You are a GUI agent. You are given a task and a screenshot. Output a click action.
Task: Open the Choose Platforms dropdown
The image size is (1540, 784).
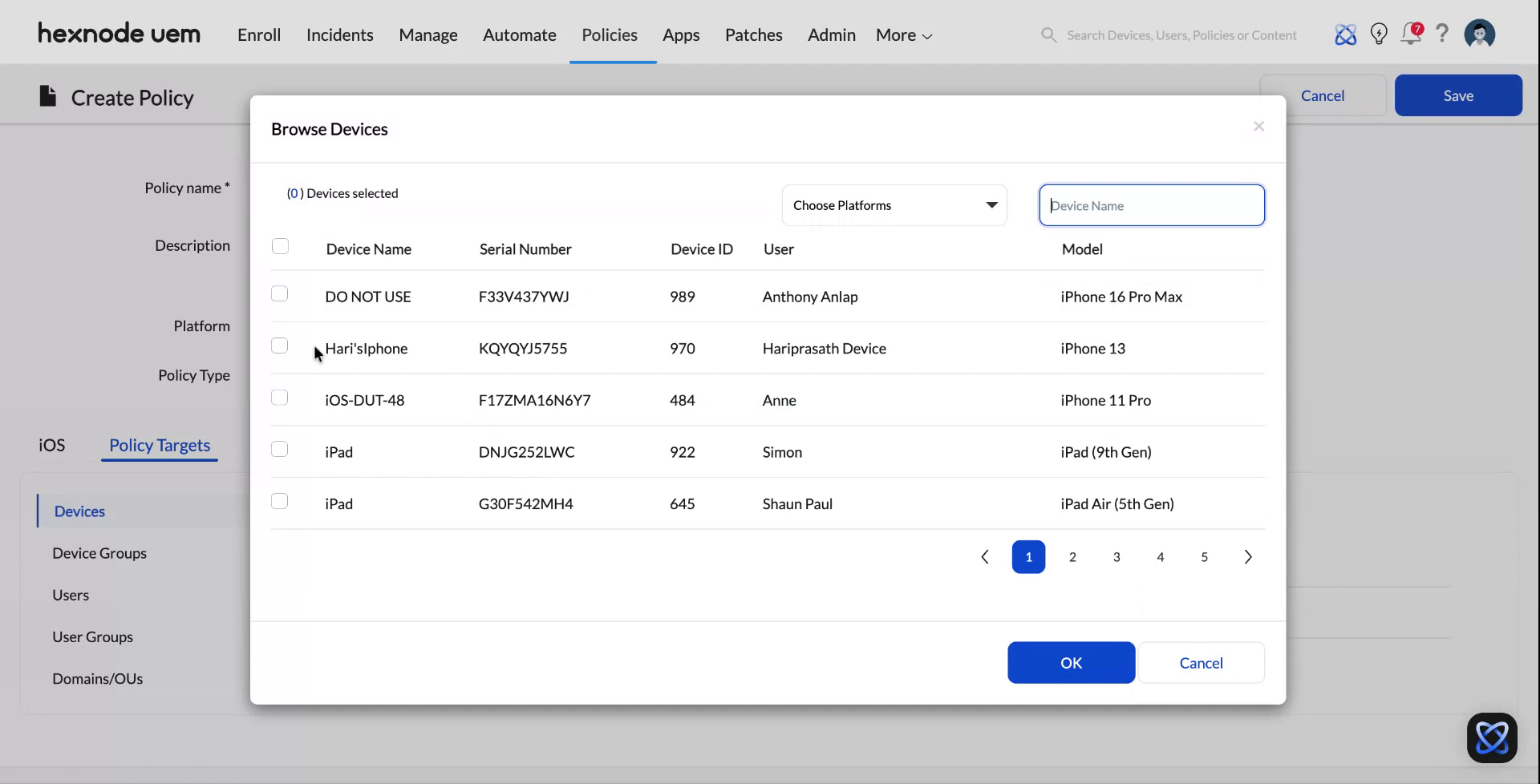click(894, 205)
